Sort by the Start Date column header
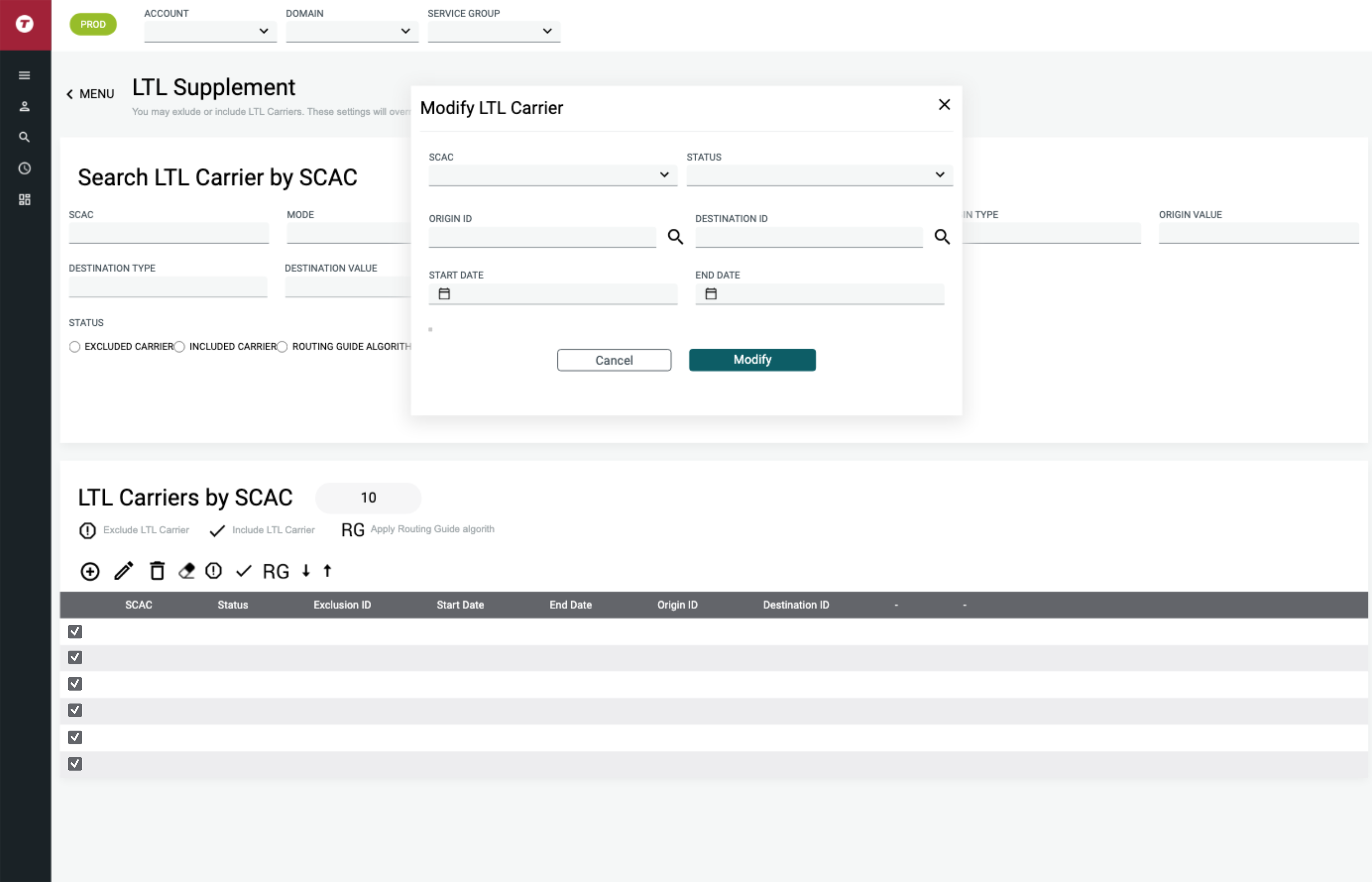Screen dimensions: 1372x882 point(460,605)
